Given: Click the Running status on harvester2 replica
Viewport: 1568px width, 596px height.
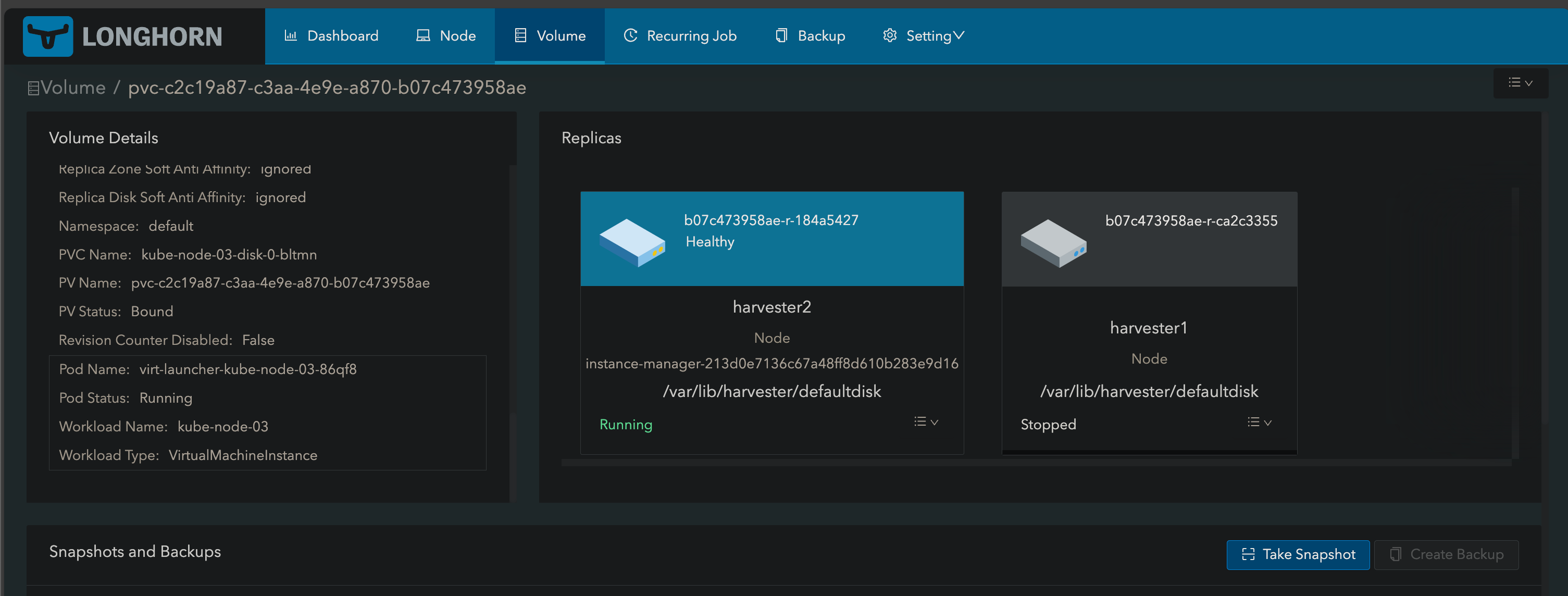Looking at the screenshot, I should tap(626, 424).
